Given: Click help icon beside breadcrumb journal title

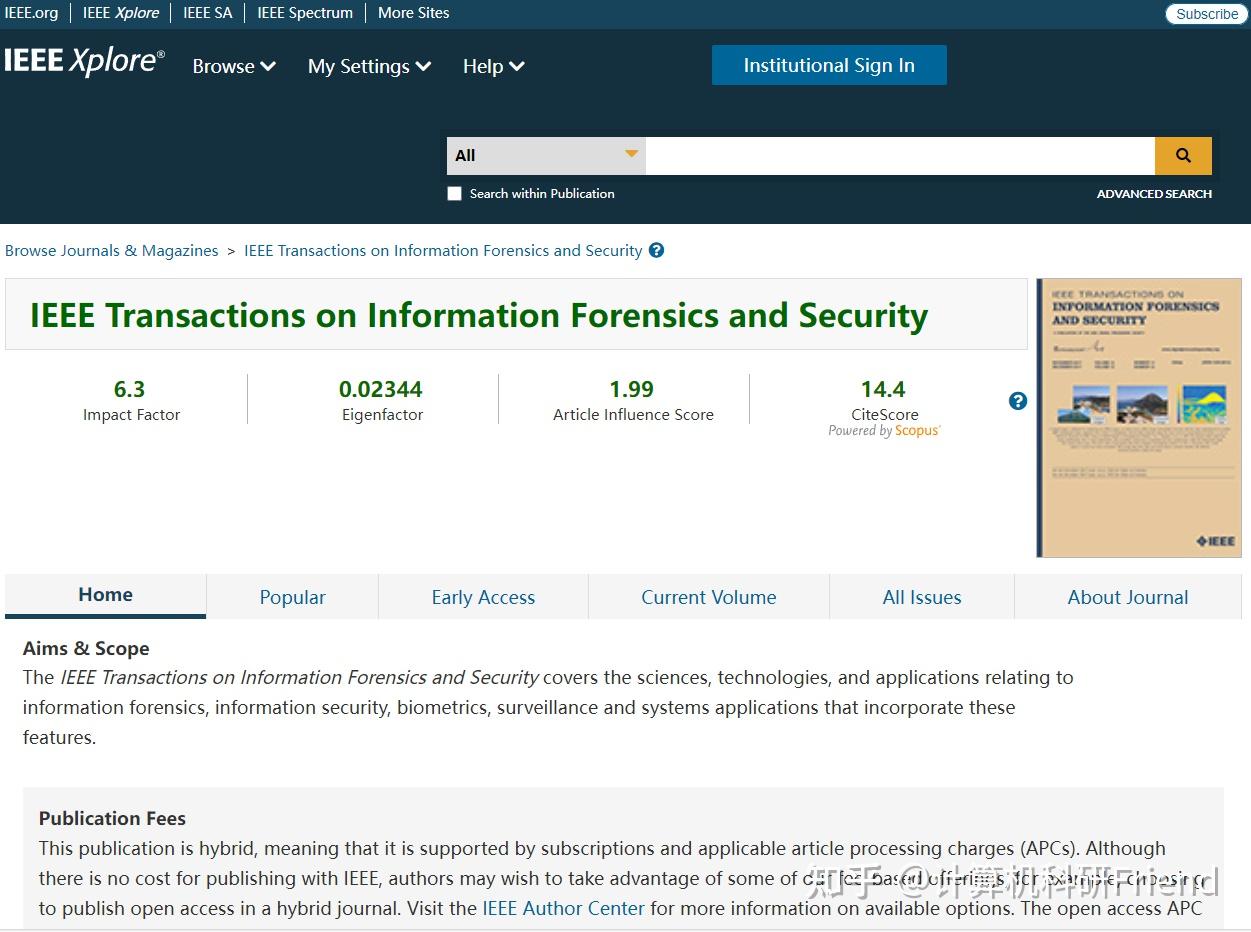Looking at the screenshot, I should [x=656, y=250].
